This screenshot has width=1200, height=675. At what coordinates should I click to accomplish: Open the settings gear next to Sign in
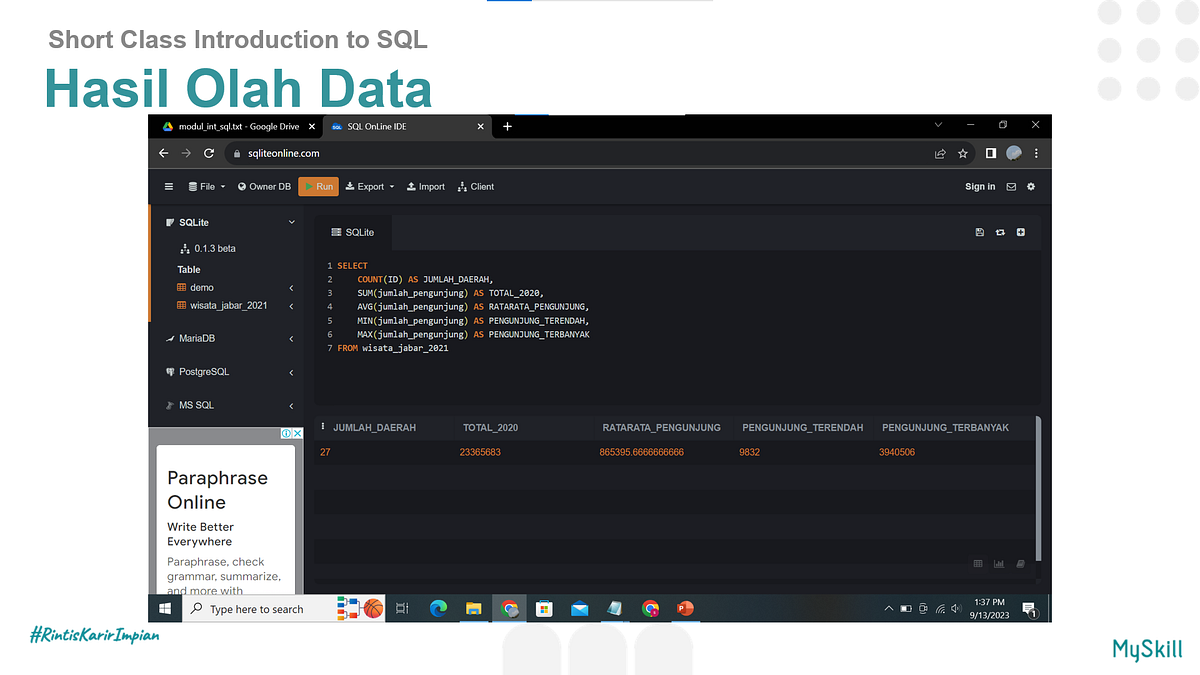(x=1030, y=186)
